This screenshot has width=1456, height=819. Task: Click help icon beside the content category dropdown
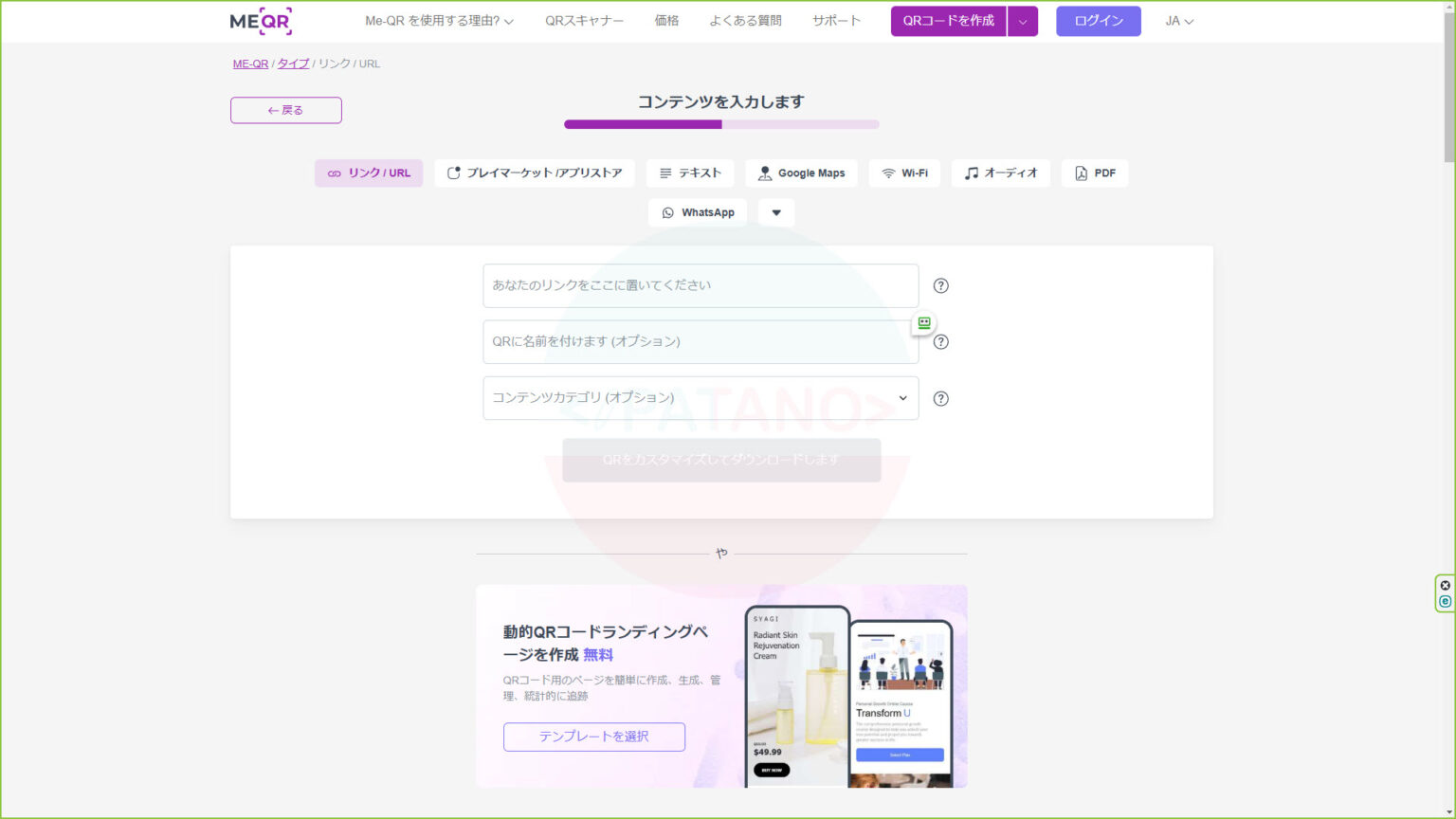pyautogui.click(x=940, y=398)
